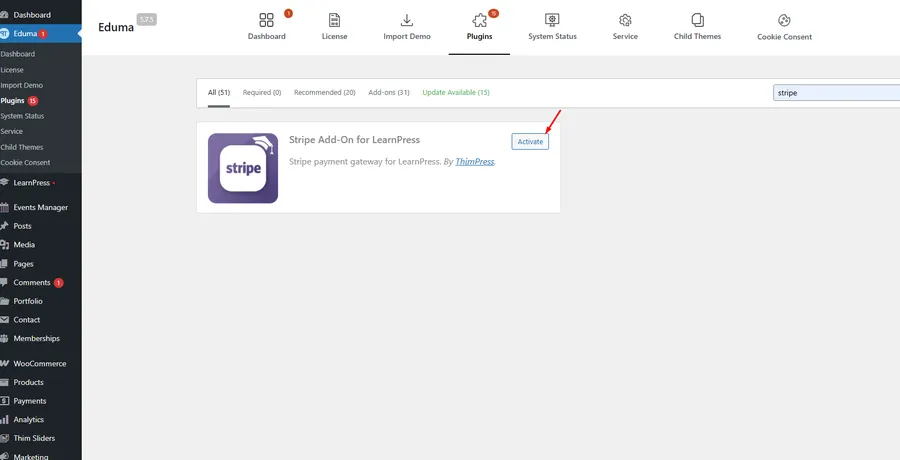Select the Import Demo download icon
Image resolution: width=900 pixels, height=460 pixels.
tap(407, 20)
